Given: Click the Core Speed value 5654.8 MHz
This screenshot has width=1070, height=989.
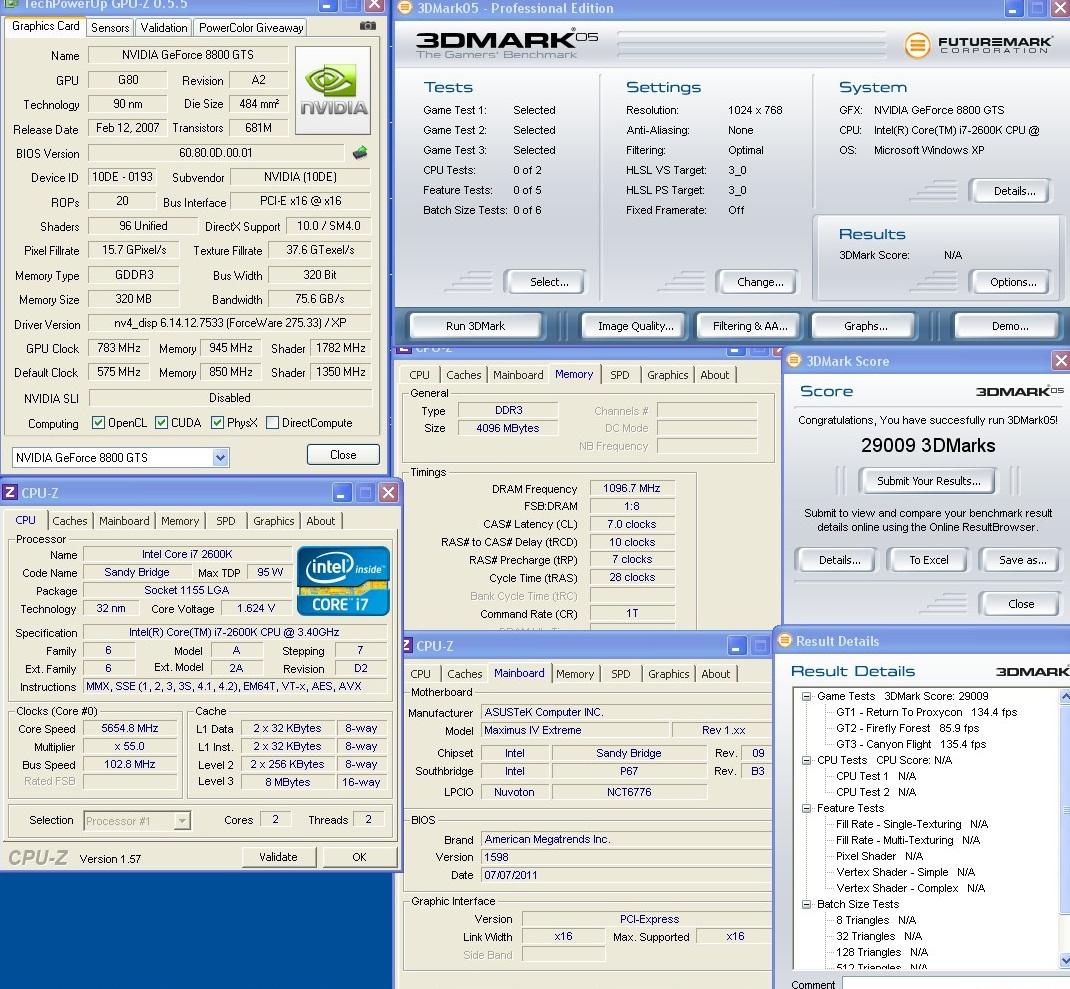Looking at the screenshot, I should (x=130, y=728).
